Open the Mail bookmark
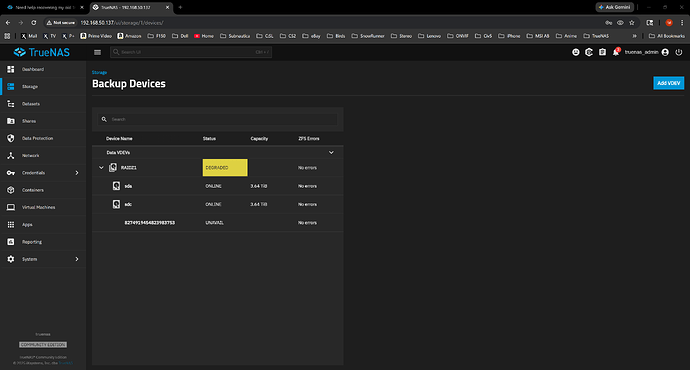The image size is (690, 370). click(29, 36)
